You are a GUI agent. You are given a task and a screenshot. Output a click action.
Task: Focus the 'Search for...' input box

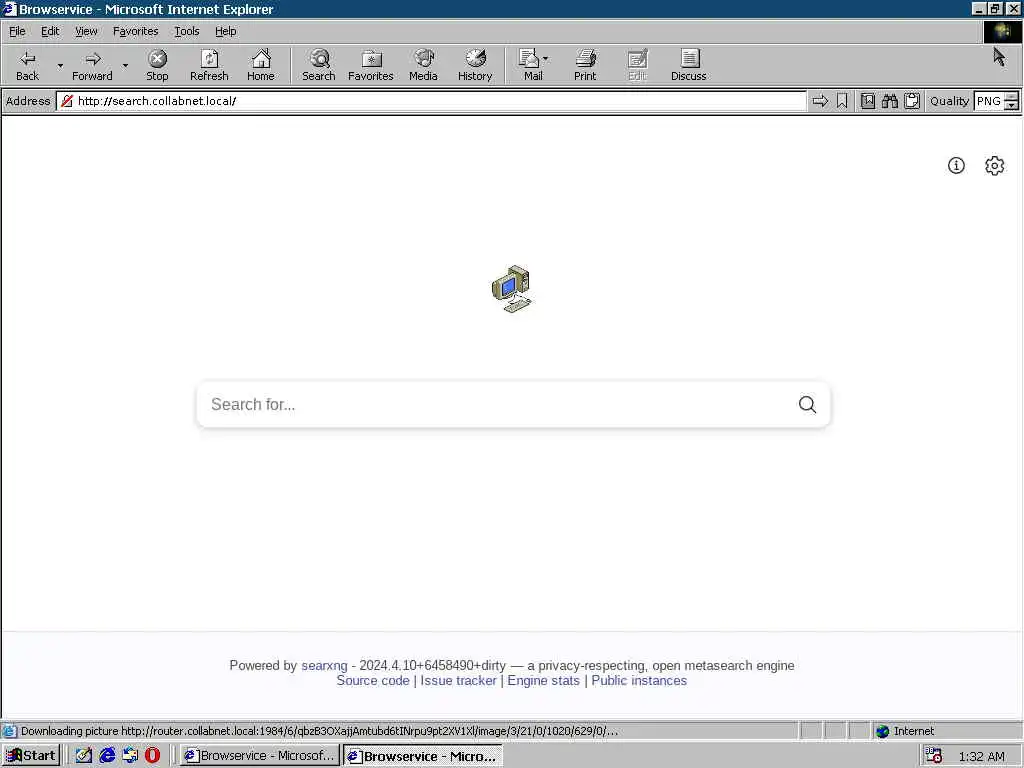coord(496,404)
